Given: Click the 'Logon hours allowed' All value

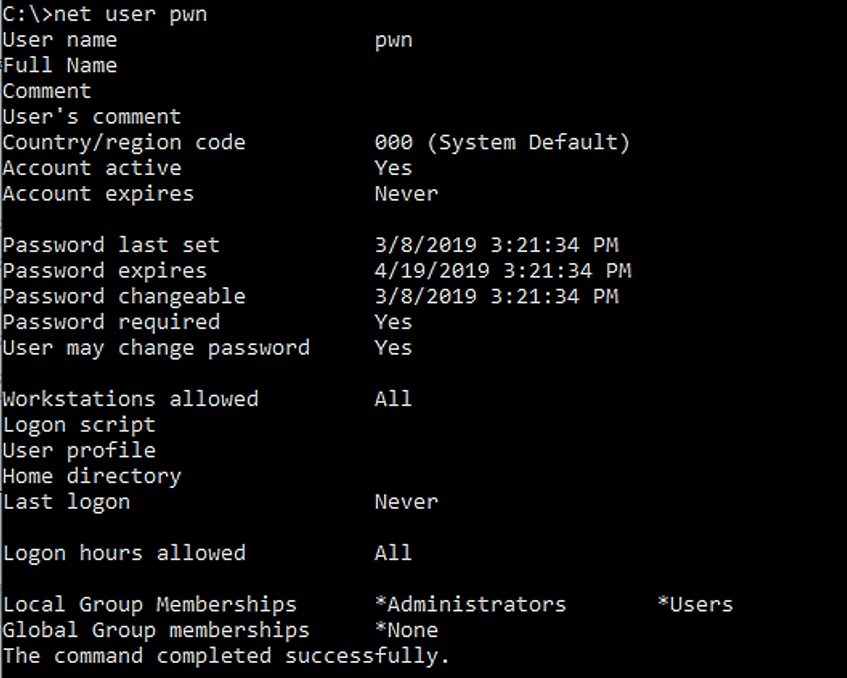Looking at the screenshot, I should 393,553.
